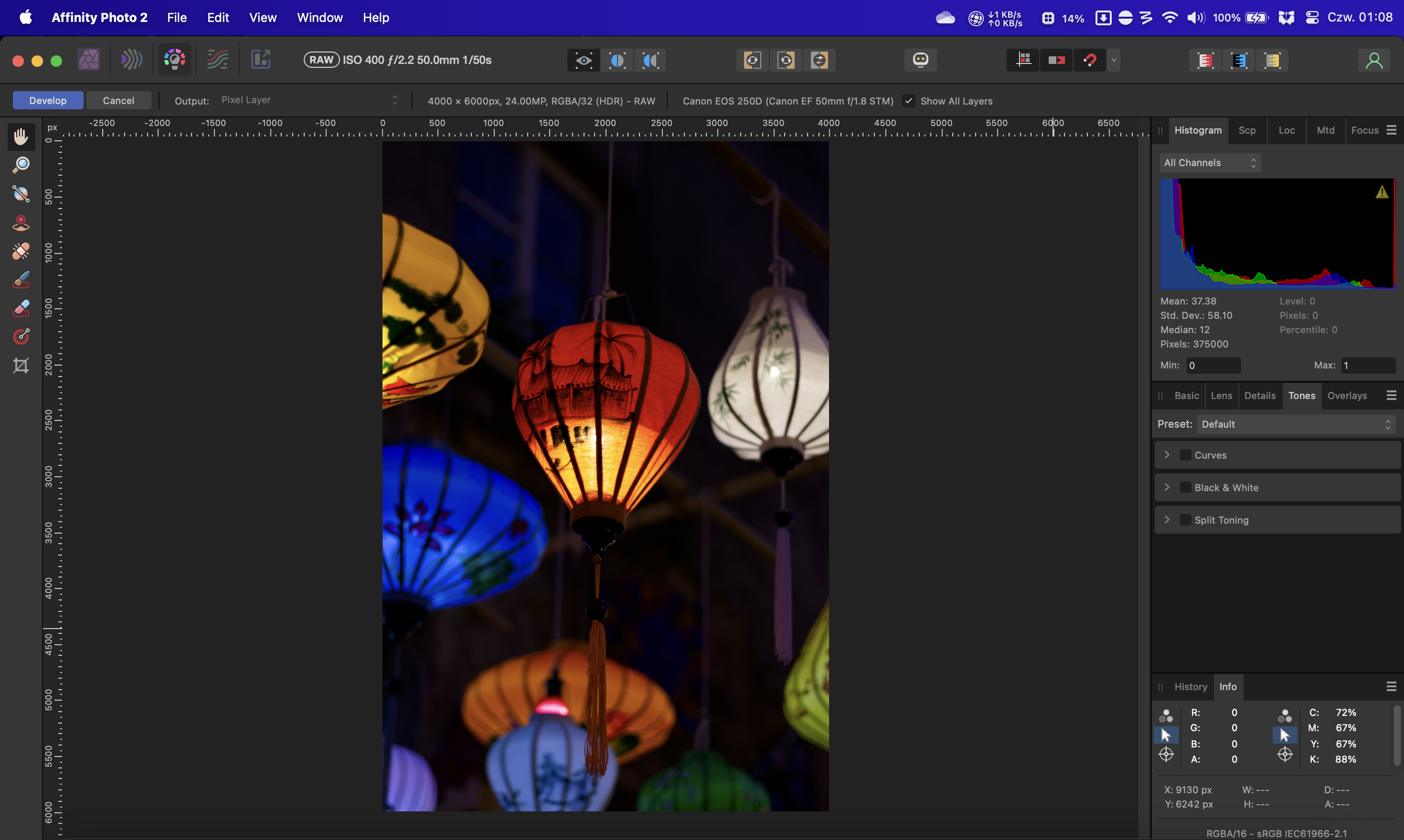
Task: Click the first rotate toolbar icon
Action: (752, 60)
